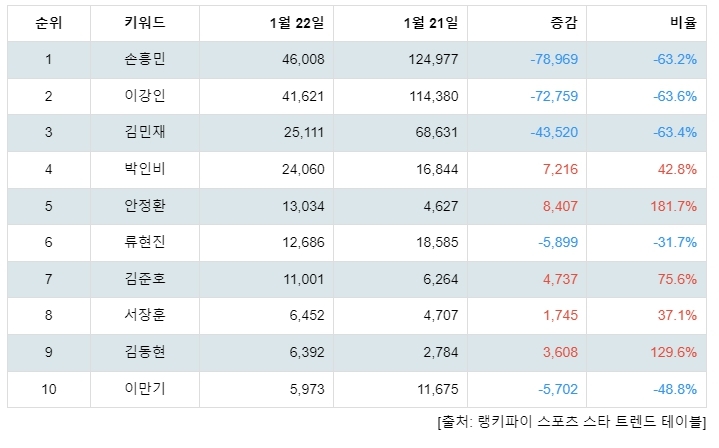Select the keyword 김동현

coord(145,352)
